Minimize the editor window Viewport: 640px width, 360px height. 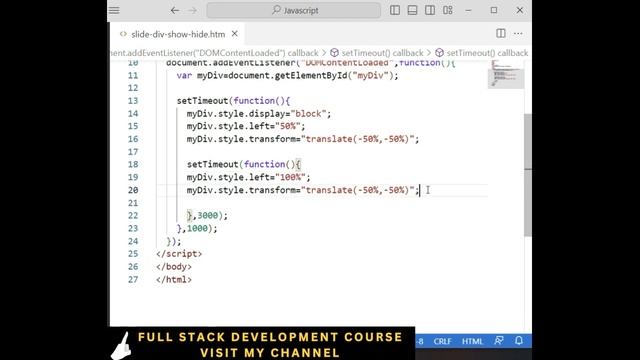[468, 11]
